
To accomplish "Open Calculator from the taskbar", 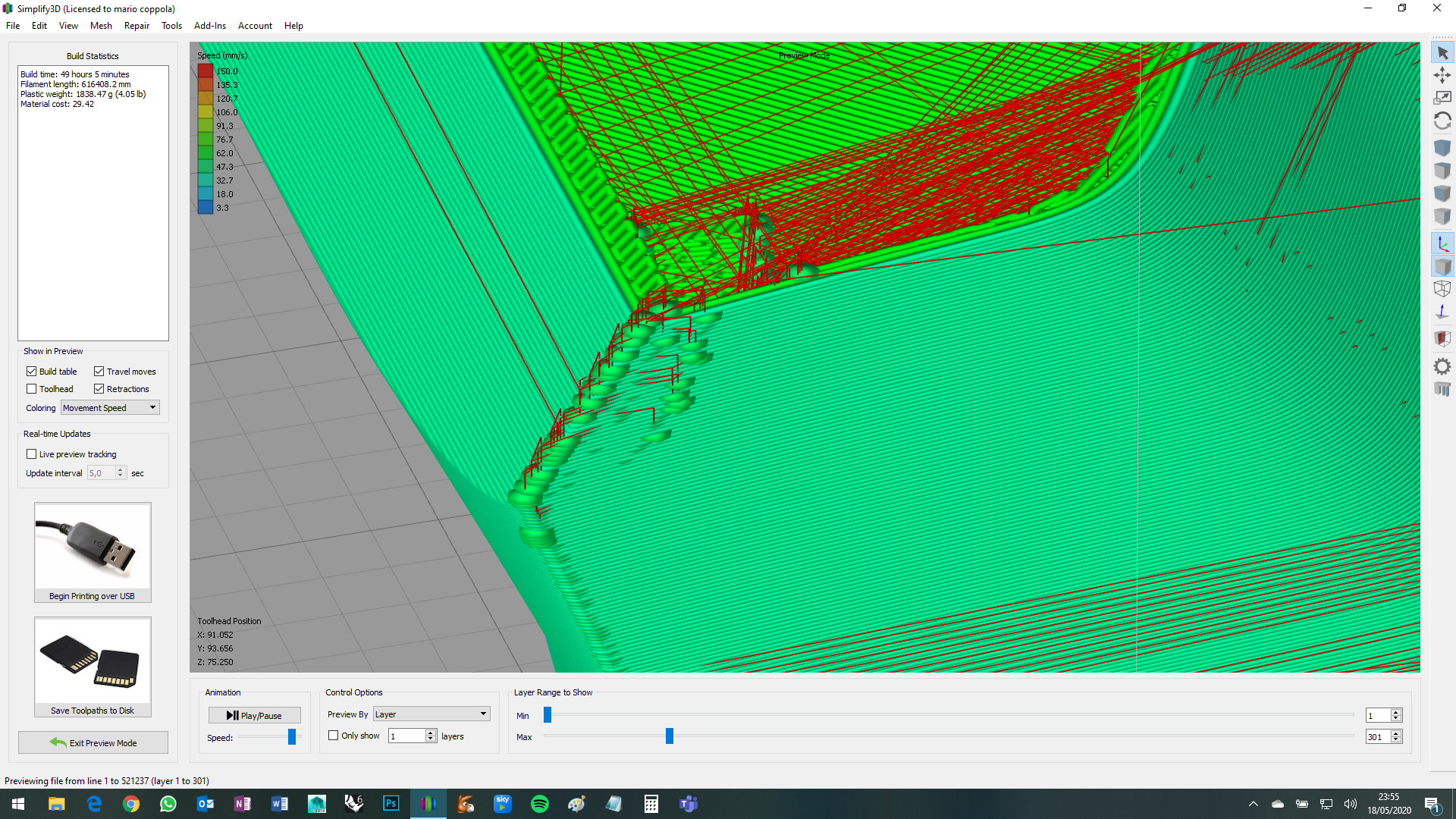I will [651, 804].
